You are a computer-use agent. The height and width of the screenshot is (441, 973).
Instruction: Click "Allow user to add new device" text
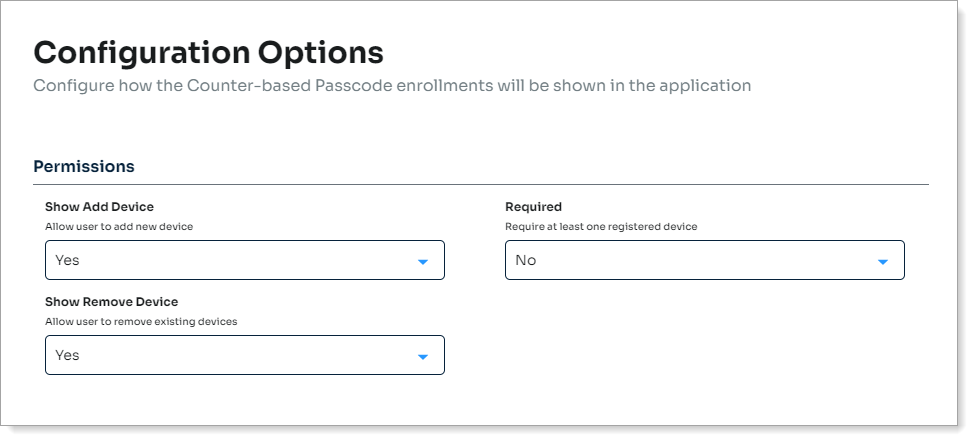(x=119, y=227)
